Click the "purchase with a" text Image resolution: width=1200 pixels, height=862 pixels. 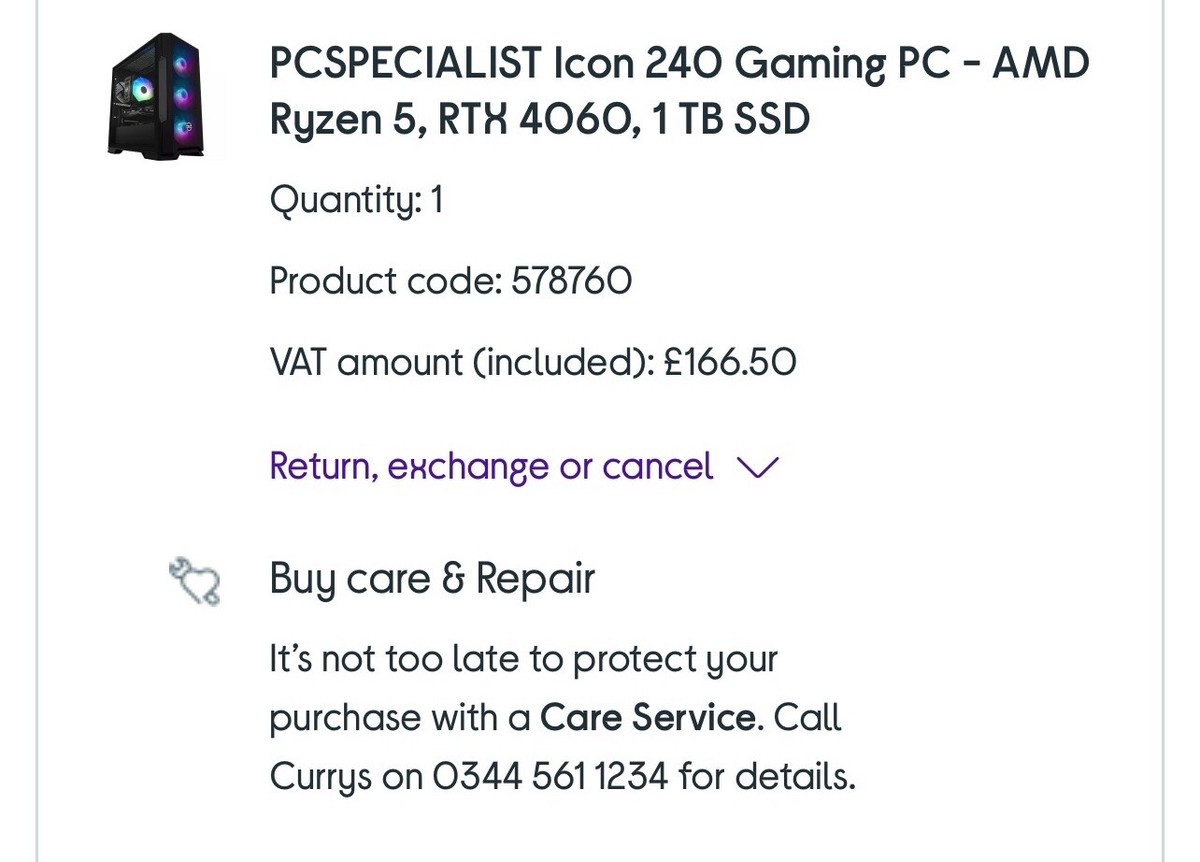point(400,718)
